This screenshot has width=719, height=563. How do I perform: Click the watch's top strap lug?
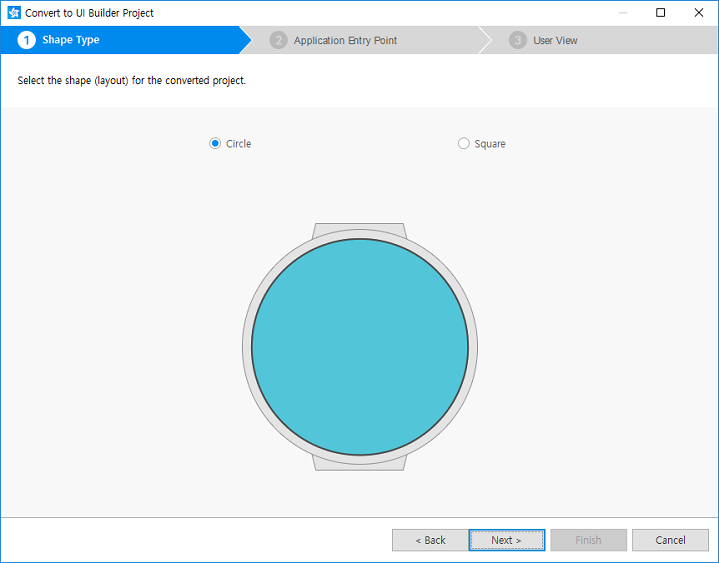[x=359, y=230]
